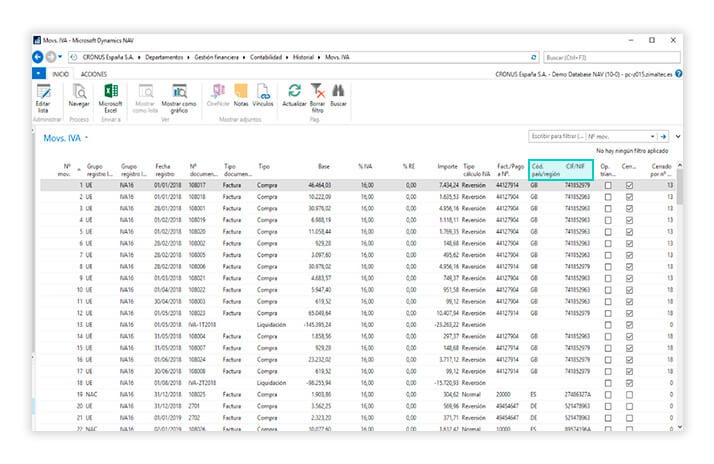The image size is (714, 464).
Task: Expand the filter pane chevron
Action: [678, 135]
